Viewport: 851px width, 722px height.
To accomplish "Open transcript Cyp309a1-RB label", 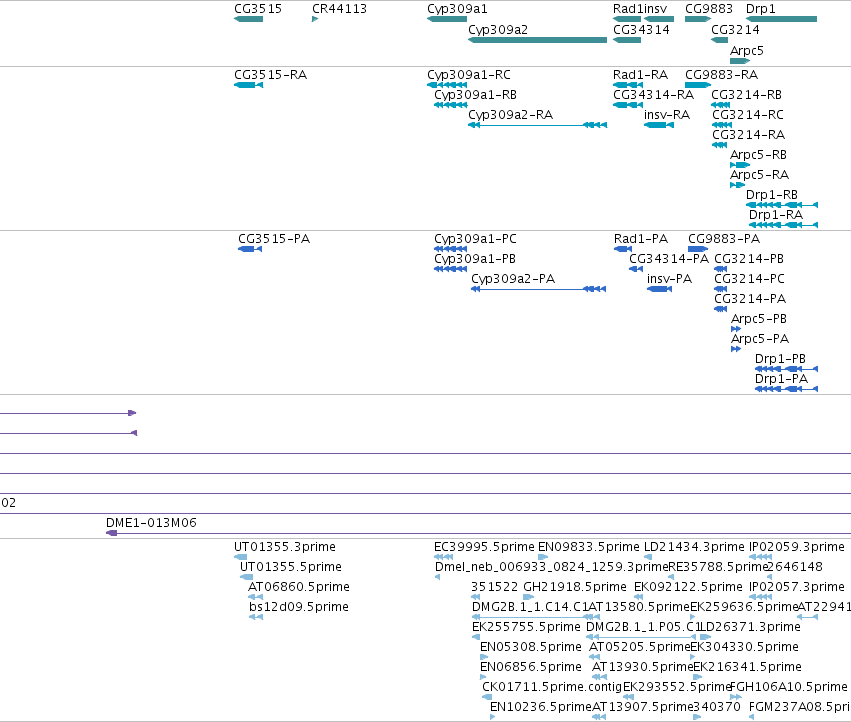I will [475, 94].
